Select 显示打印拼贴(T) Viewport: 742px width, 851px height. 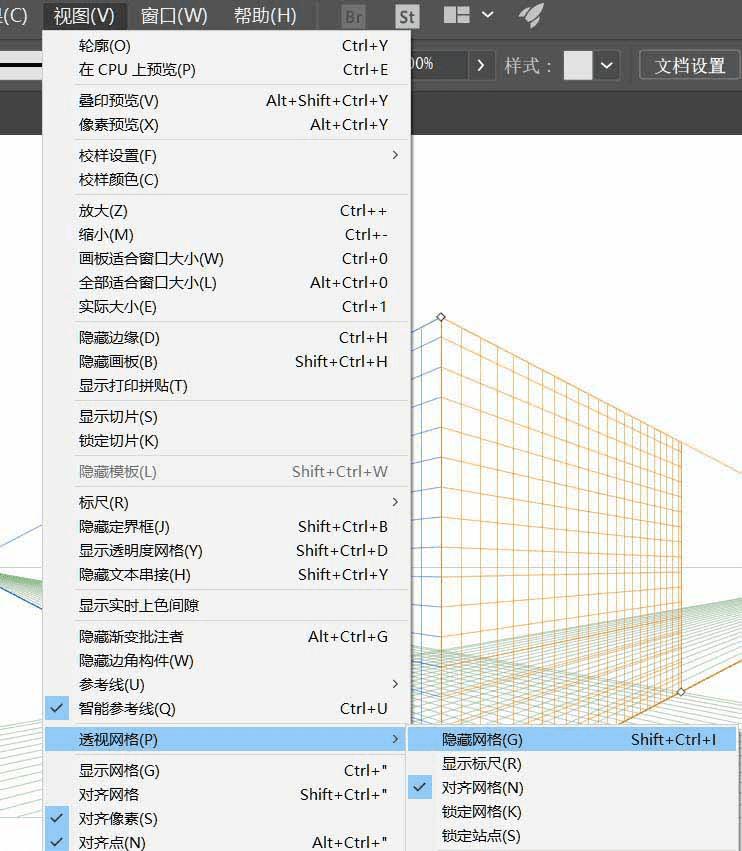tap(227, 385)
